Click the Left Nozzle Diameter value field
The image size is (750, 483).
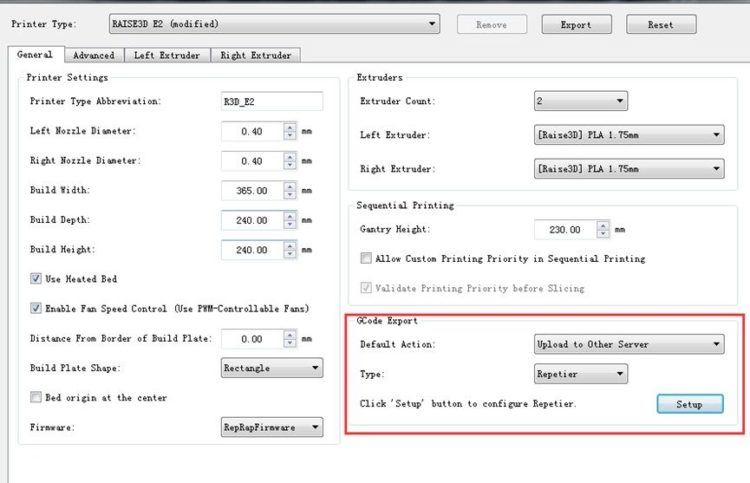pyautogui.click(x=252, y=132)
